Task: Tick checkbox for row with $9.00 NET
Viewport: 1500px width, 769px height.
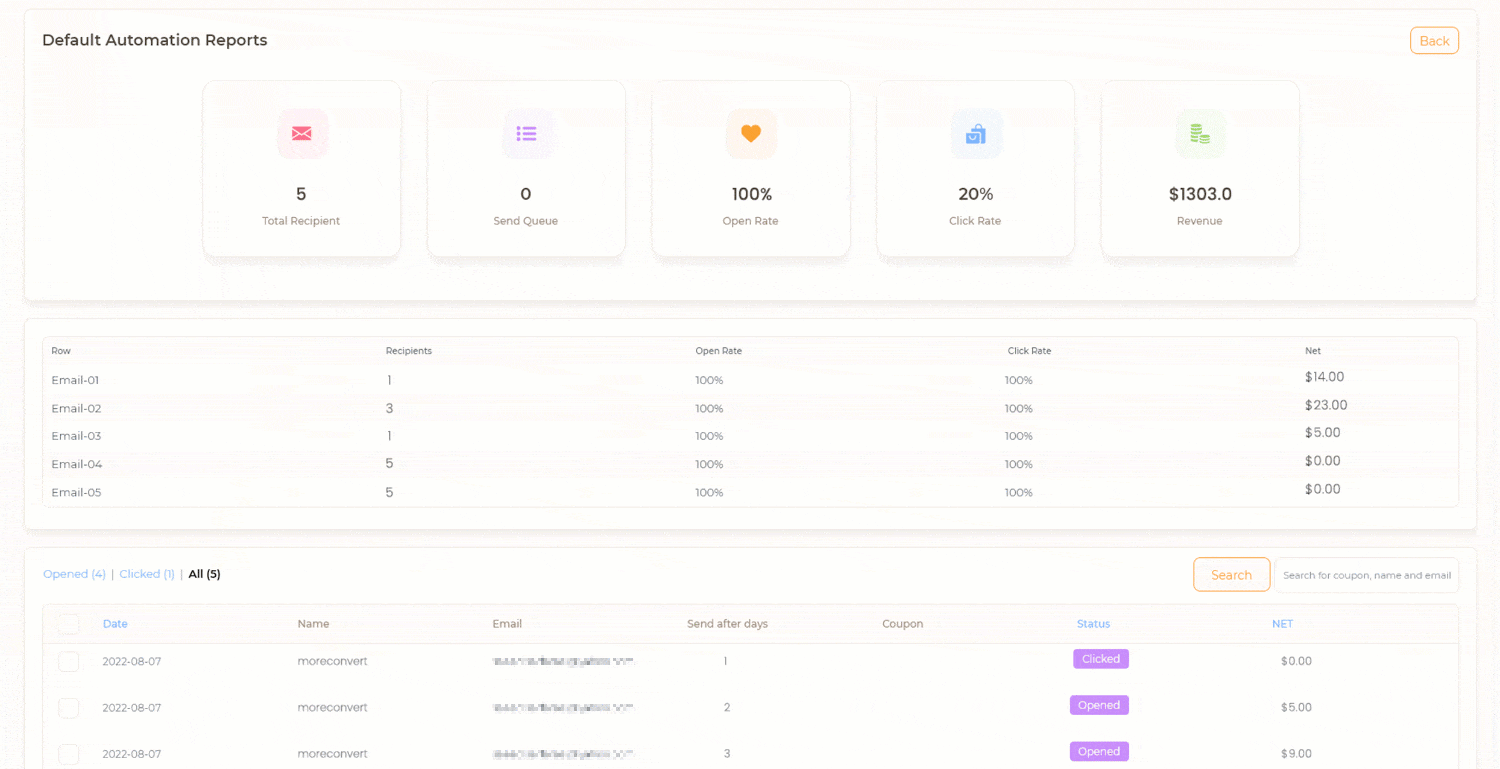Action: point(68,754)
